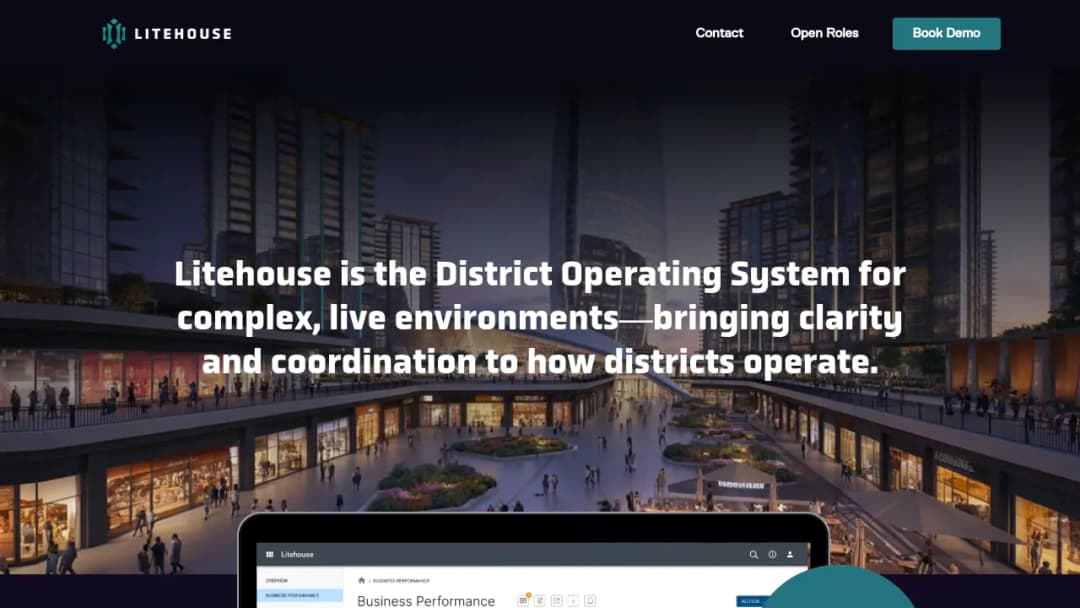The height and width of the screenshot is (608, 1080).
Task: Click the download icon beside Business Performance title
Action: coord(573,601)
